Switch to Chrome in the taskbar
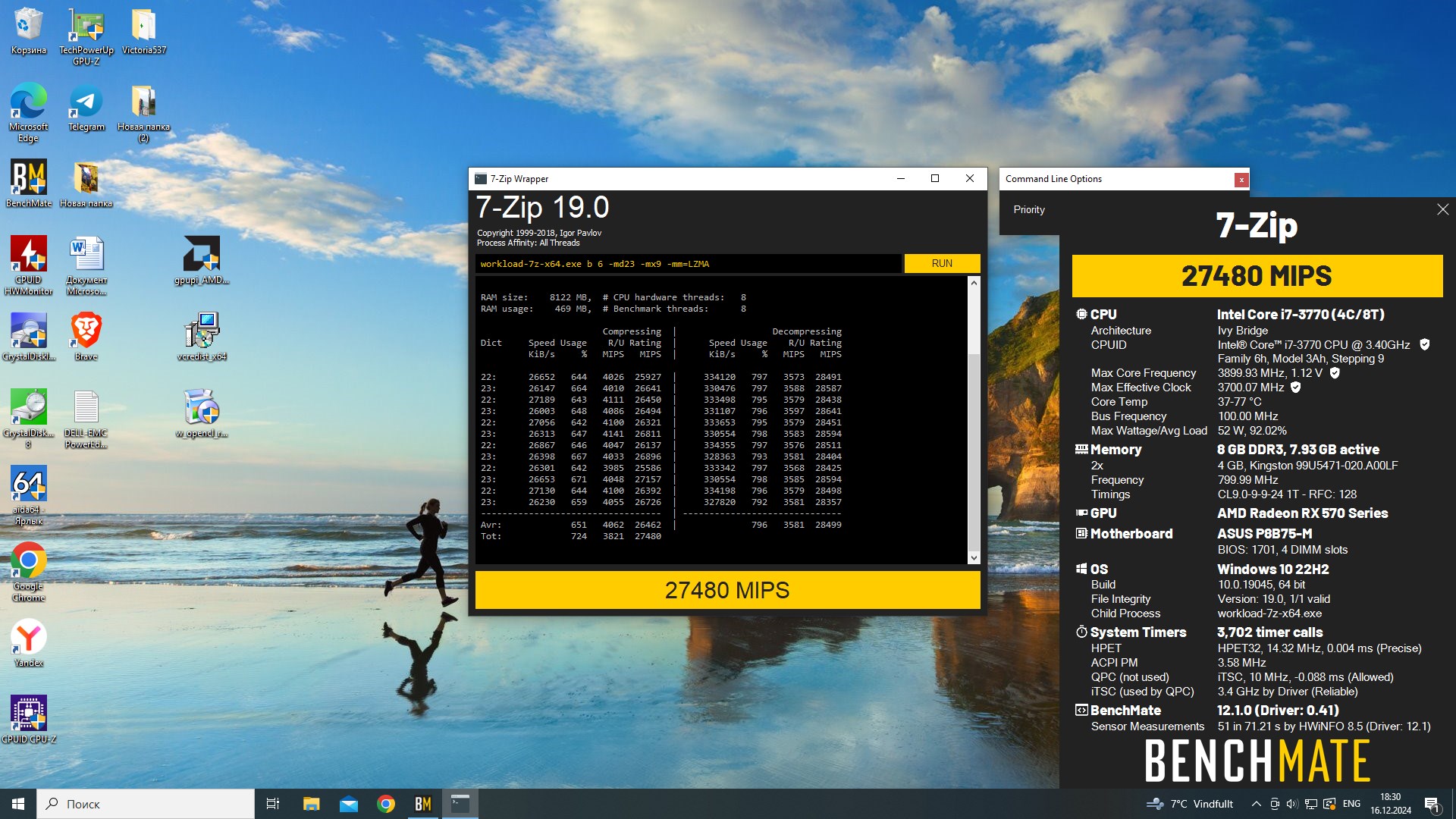 (386, 804)
